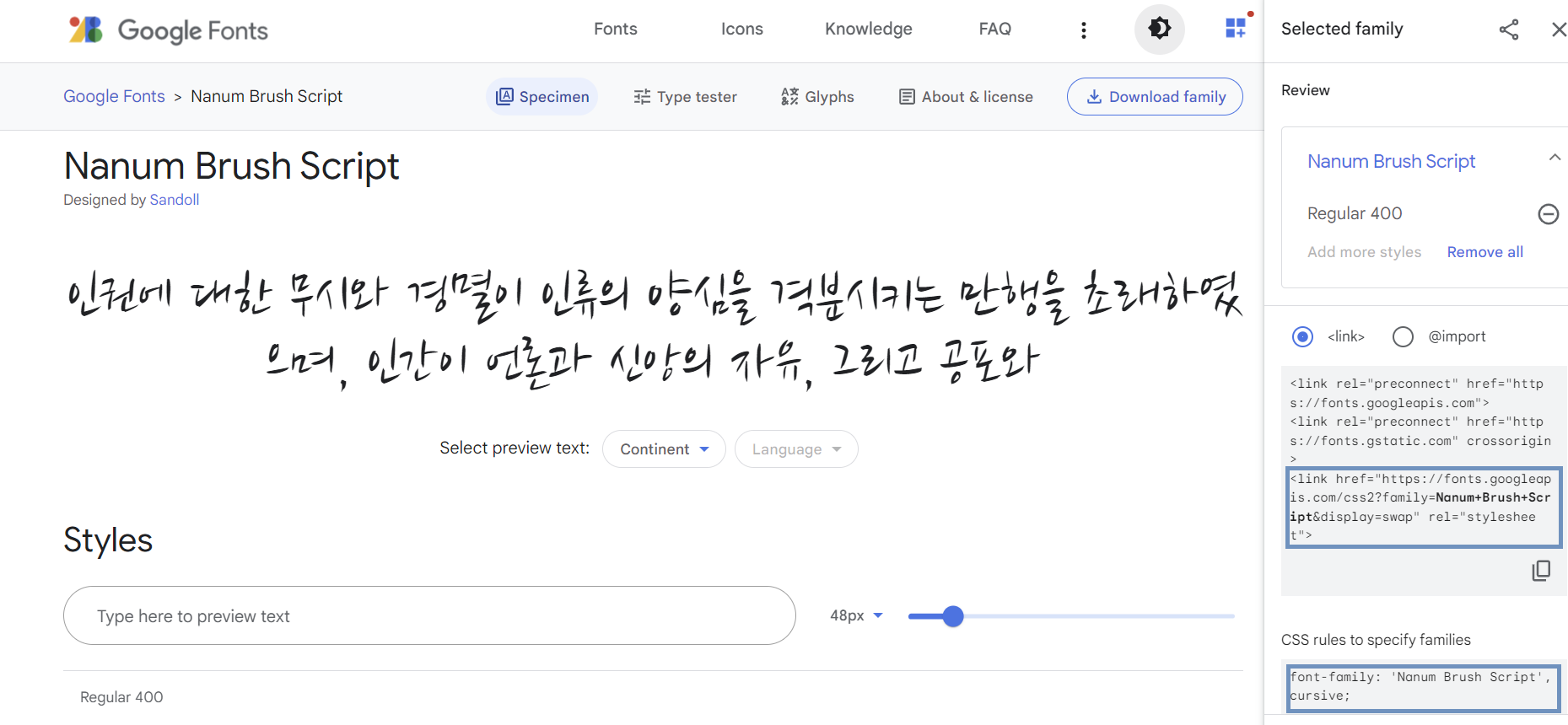Select the @import radio option
Viewport: 1568px width, 725px height.
click(x=1403, y=337)
